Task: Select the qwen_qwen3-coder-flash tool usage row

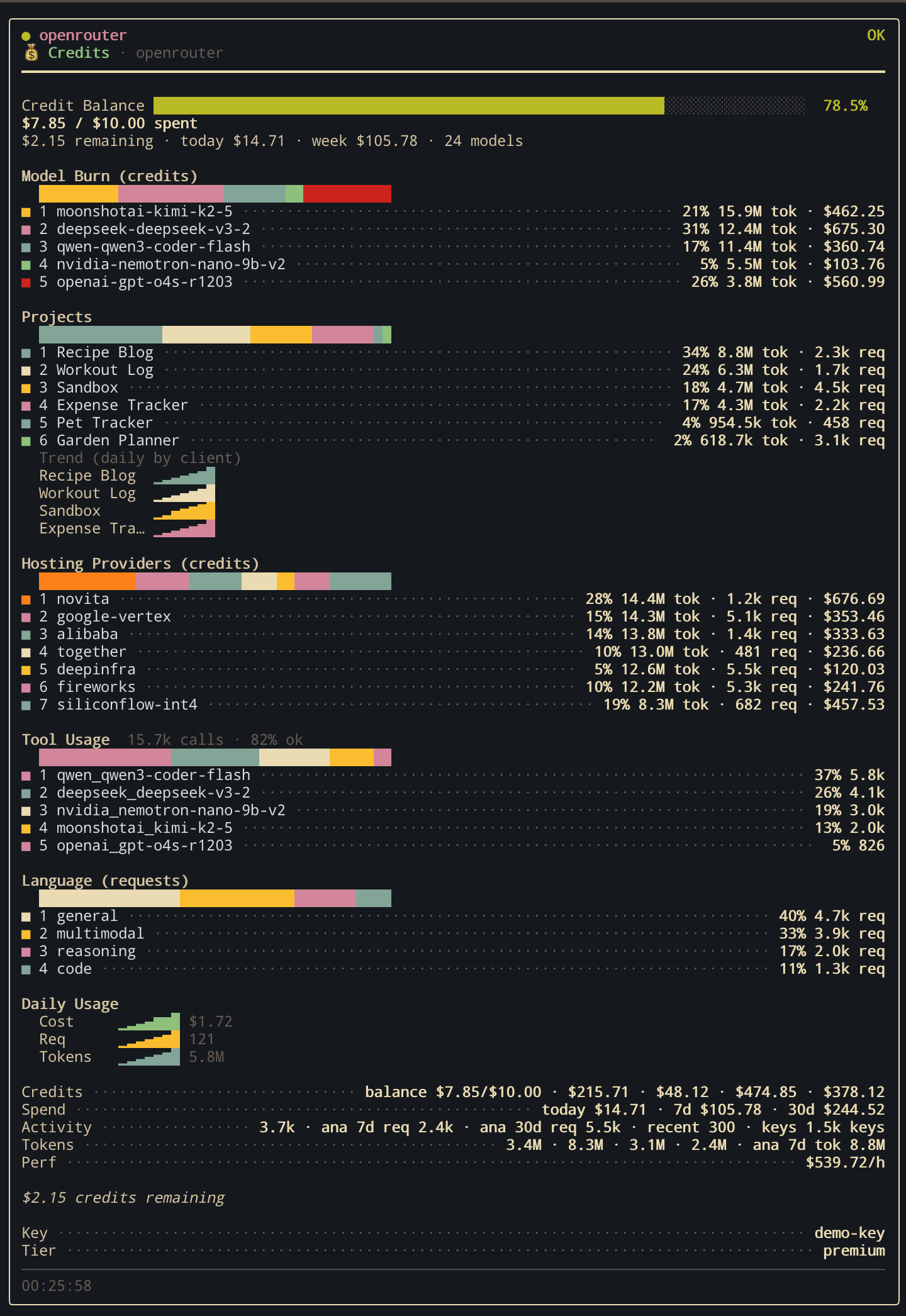Action: click(453, 775)
